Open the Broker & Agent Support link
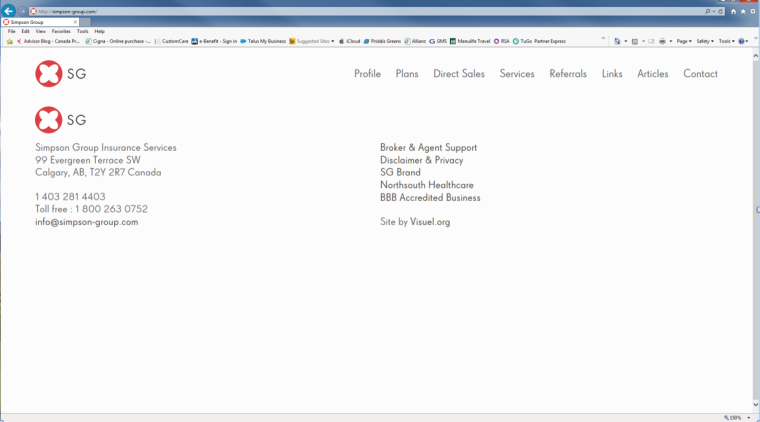 point(428,148)
